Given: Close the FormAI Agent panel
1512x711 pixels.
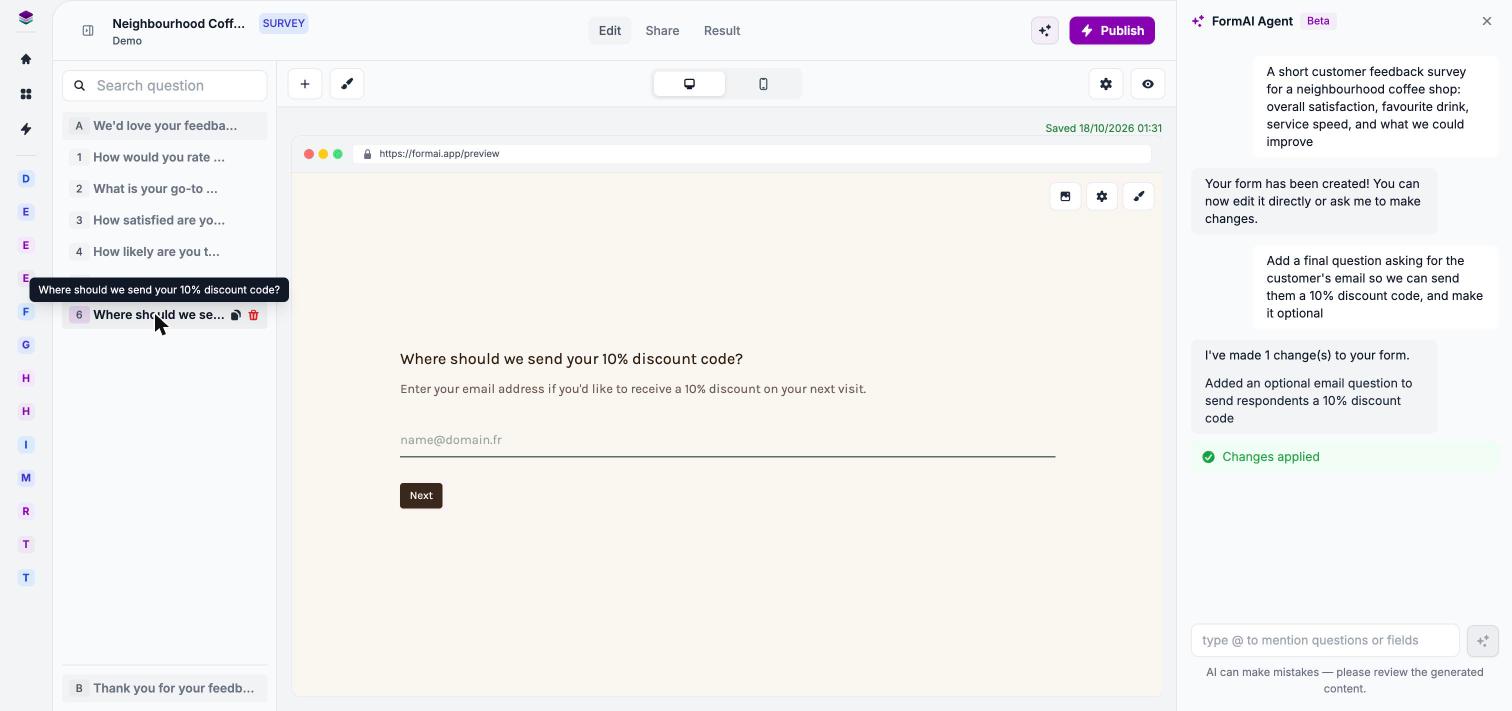Looking at the screenshot, I should [1487, 21].
